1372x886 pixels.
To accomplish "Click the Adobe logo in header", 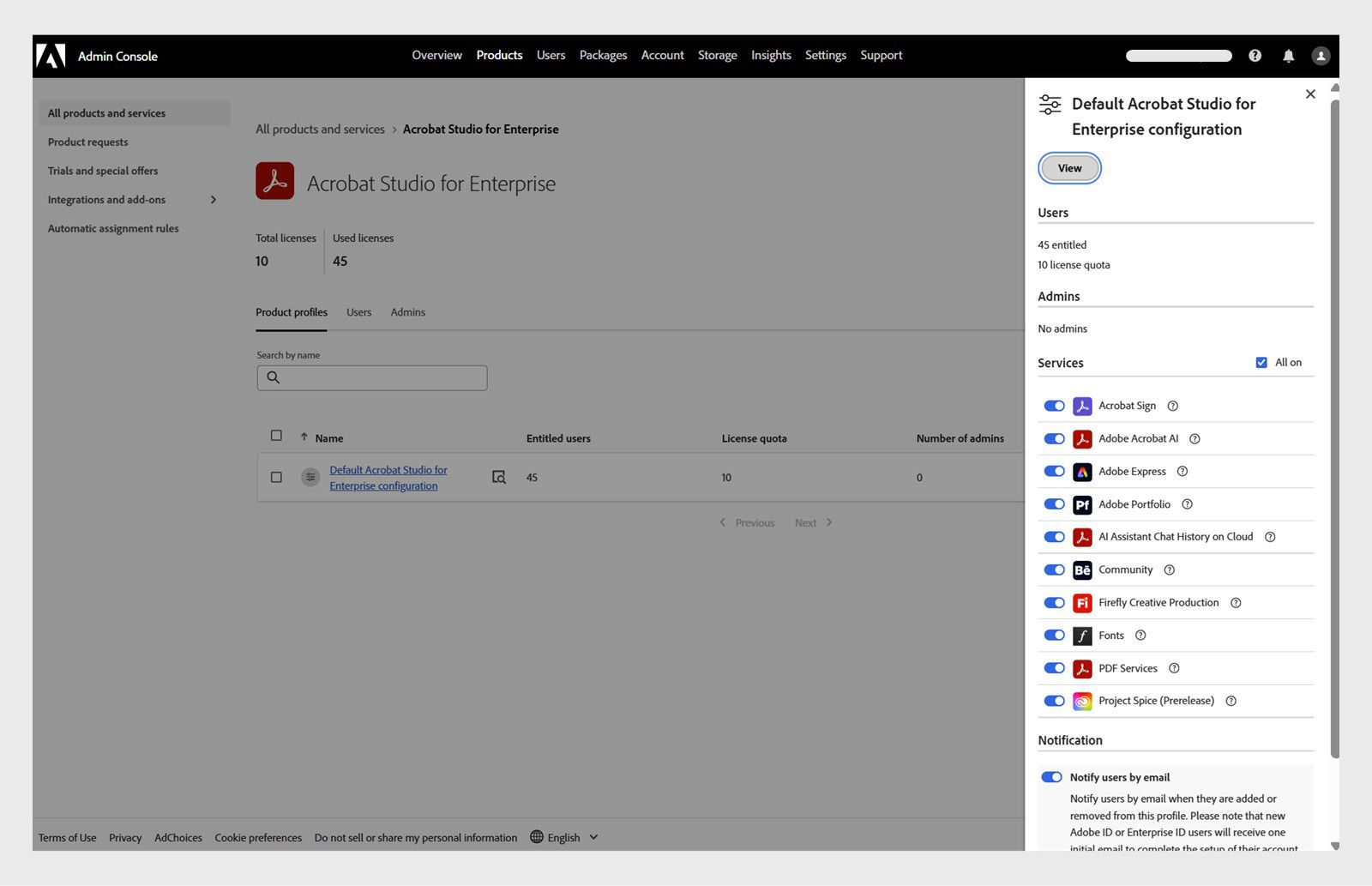I will click(x=51, y=56).
